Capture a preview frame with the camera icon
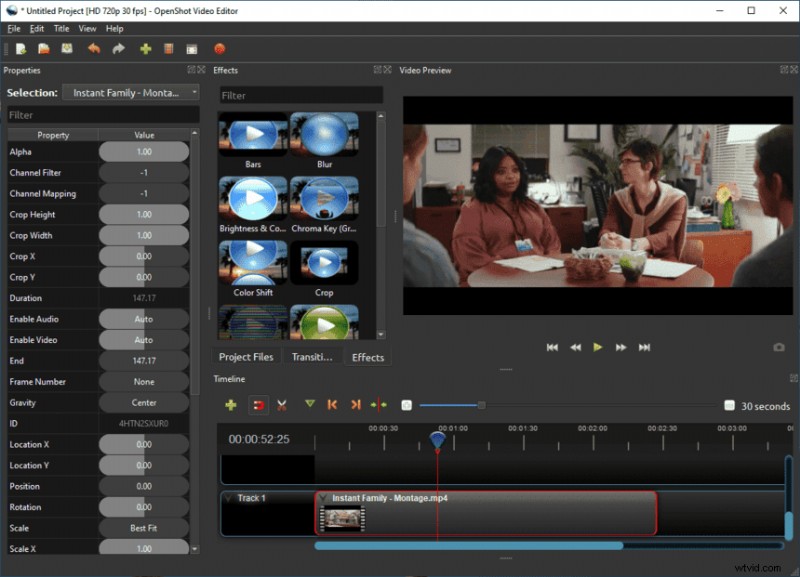Image resolution: width=800 pixels, height=577 pixels. coord(778,346)
